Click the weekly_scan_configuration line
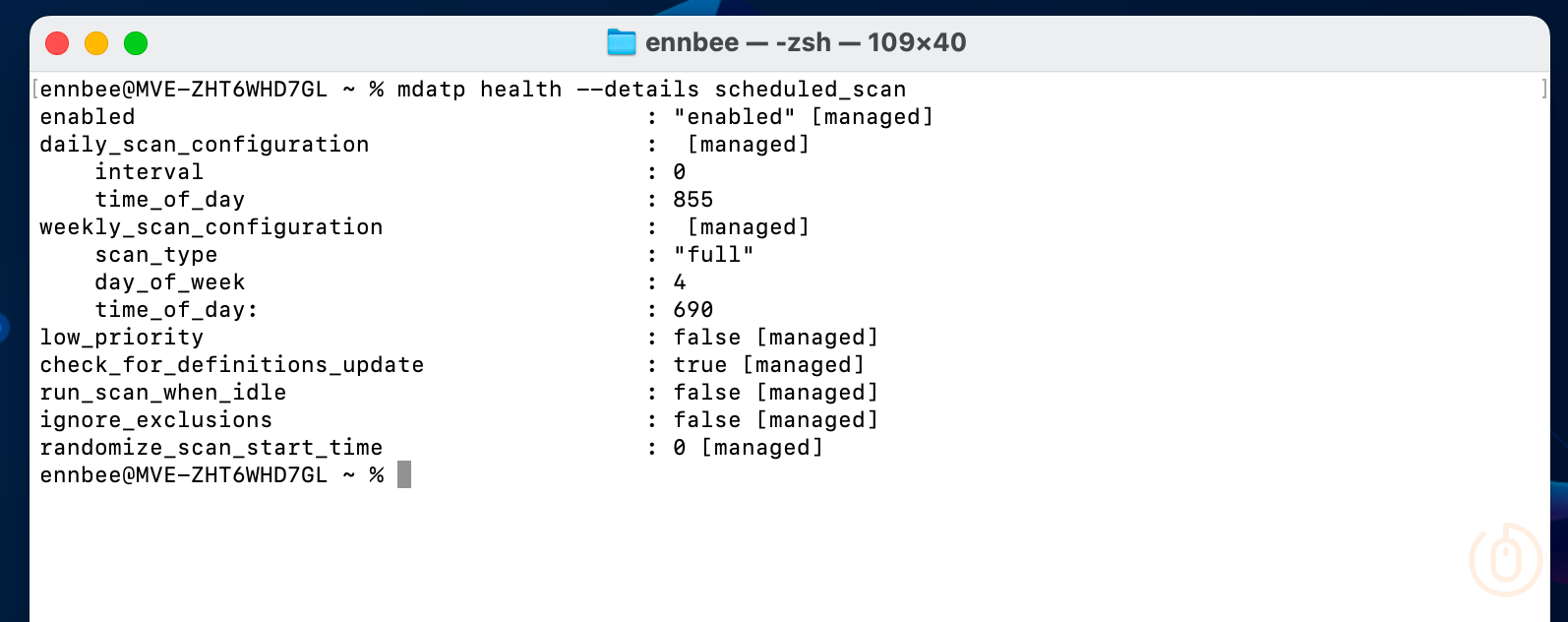Viewport: 1568px width, 622px height. (211, 226)
